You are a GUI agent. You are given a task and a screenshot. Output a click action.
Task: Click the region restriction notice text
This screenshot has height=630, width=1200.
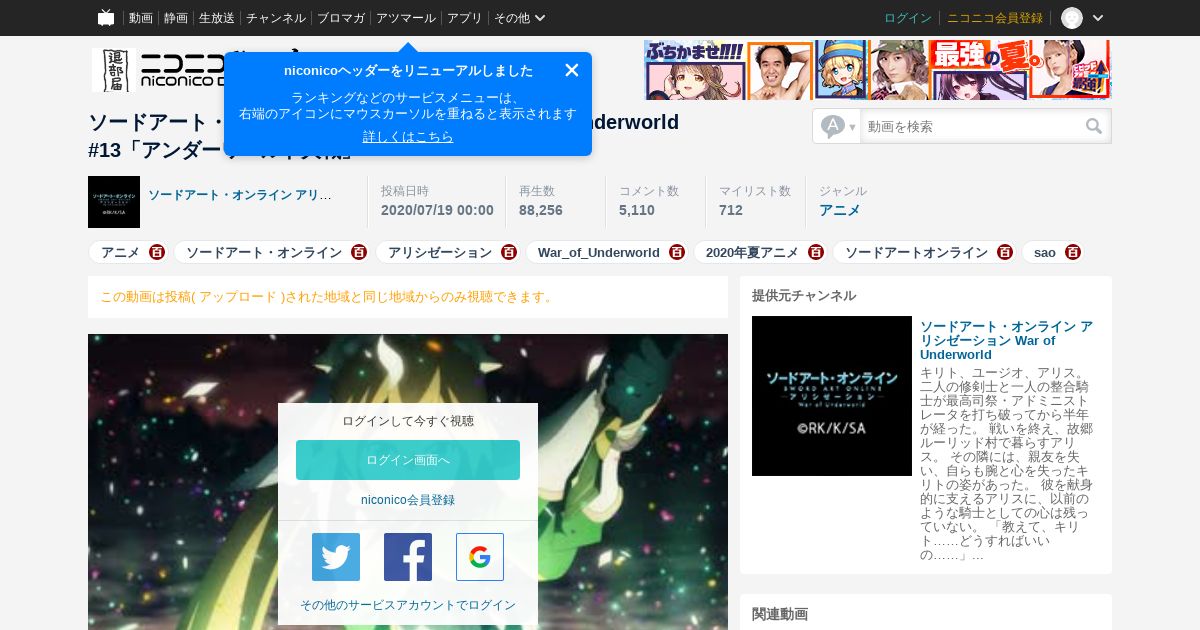point(328,297)
